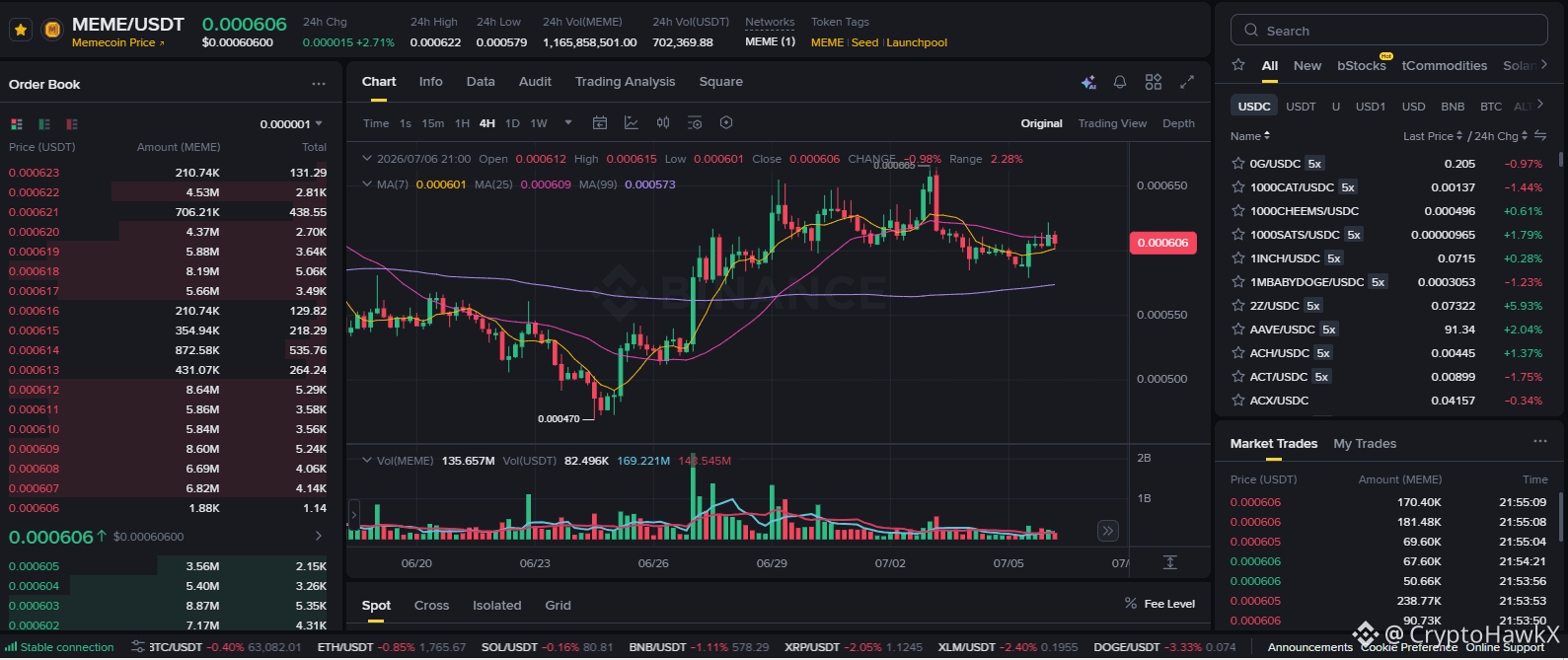The image size is (1568, 660).
Task: Expand the chart to fullscreen
Action: tap(1187, 82)
